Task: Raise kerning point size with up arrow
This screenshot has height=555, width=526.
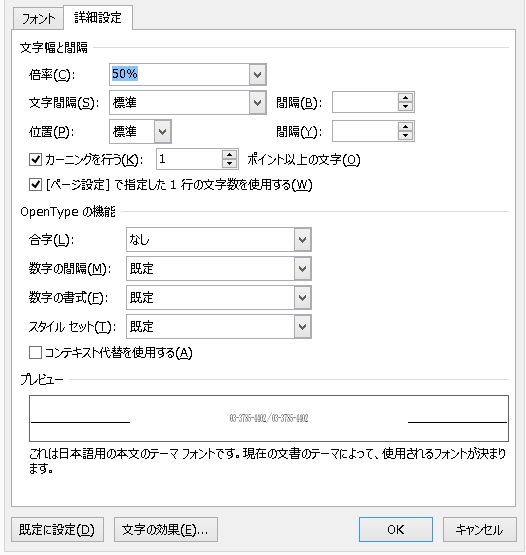Action: [x=229, y=155]
